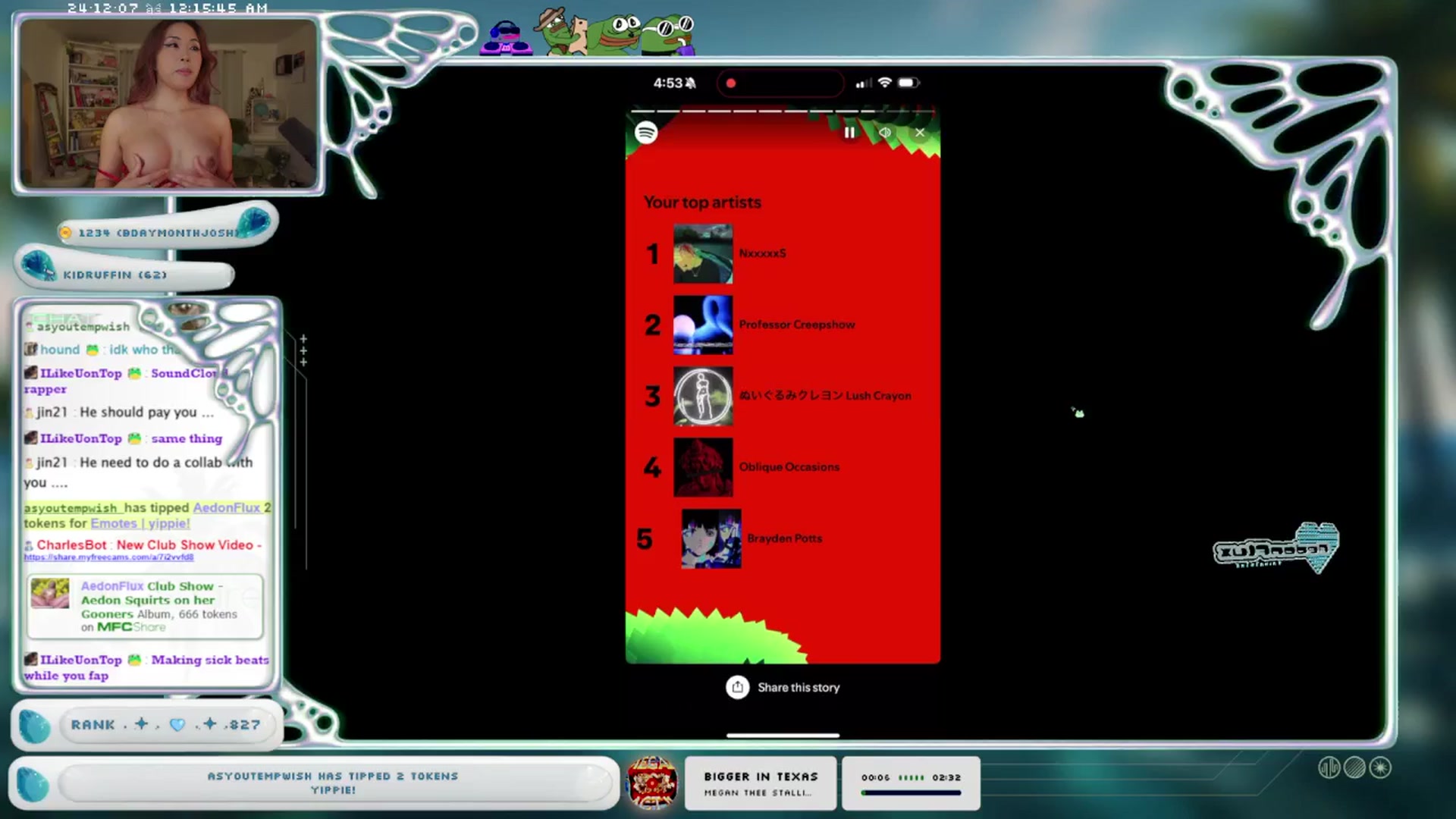The height and width of the screenshot is (819, 1456).
Task: Click the artist name Professor Creepshow
Action: coord(797,325)
